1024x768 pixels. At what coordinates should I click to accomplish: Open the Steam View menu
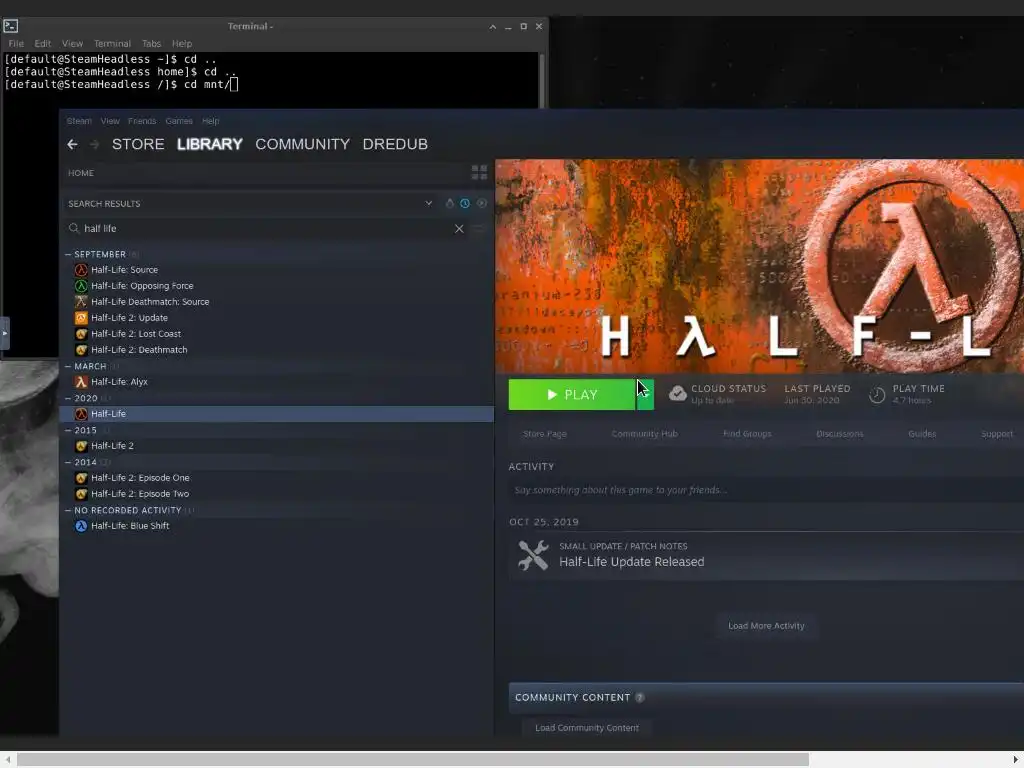[110, 121]
